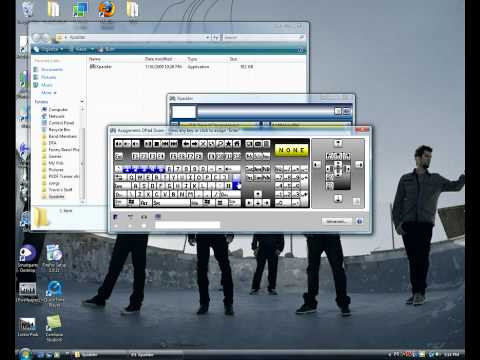
Task: Click the Explorer search field
Action: [263, 37]
